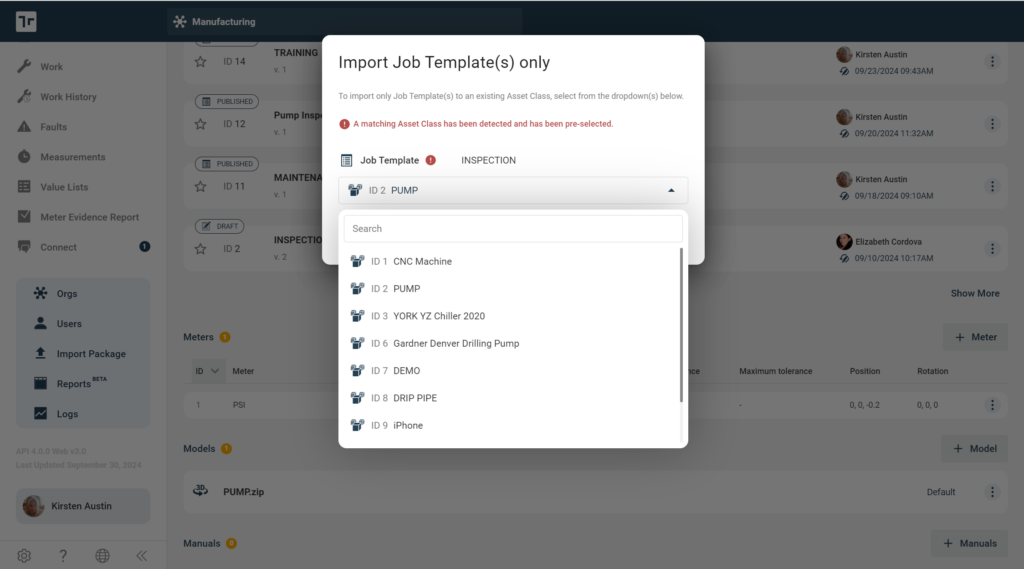Screen dimensions: 1024x569
Task: Click the PSI meter name
Action: [x=239, y=405]
